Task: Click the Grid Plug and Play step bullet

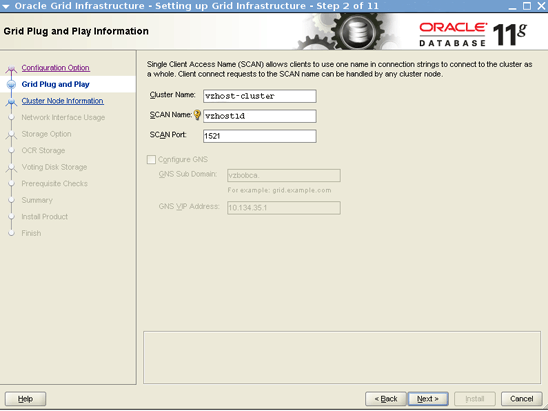Action: click(x=11, y=84)
